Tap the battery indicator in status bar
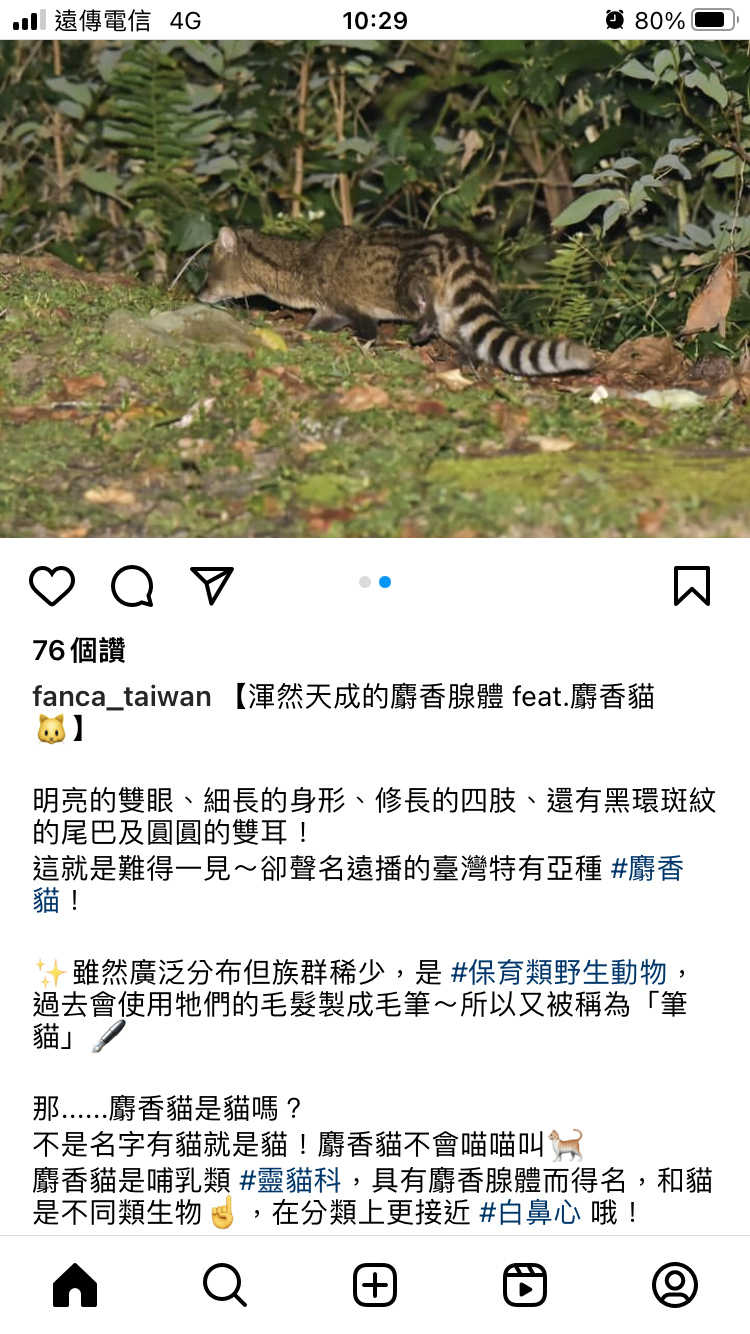This screenshot has height=1334, width=750. 714,20
